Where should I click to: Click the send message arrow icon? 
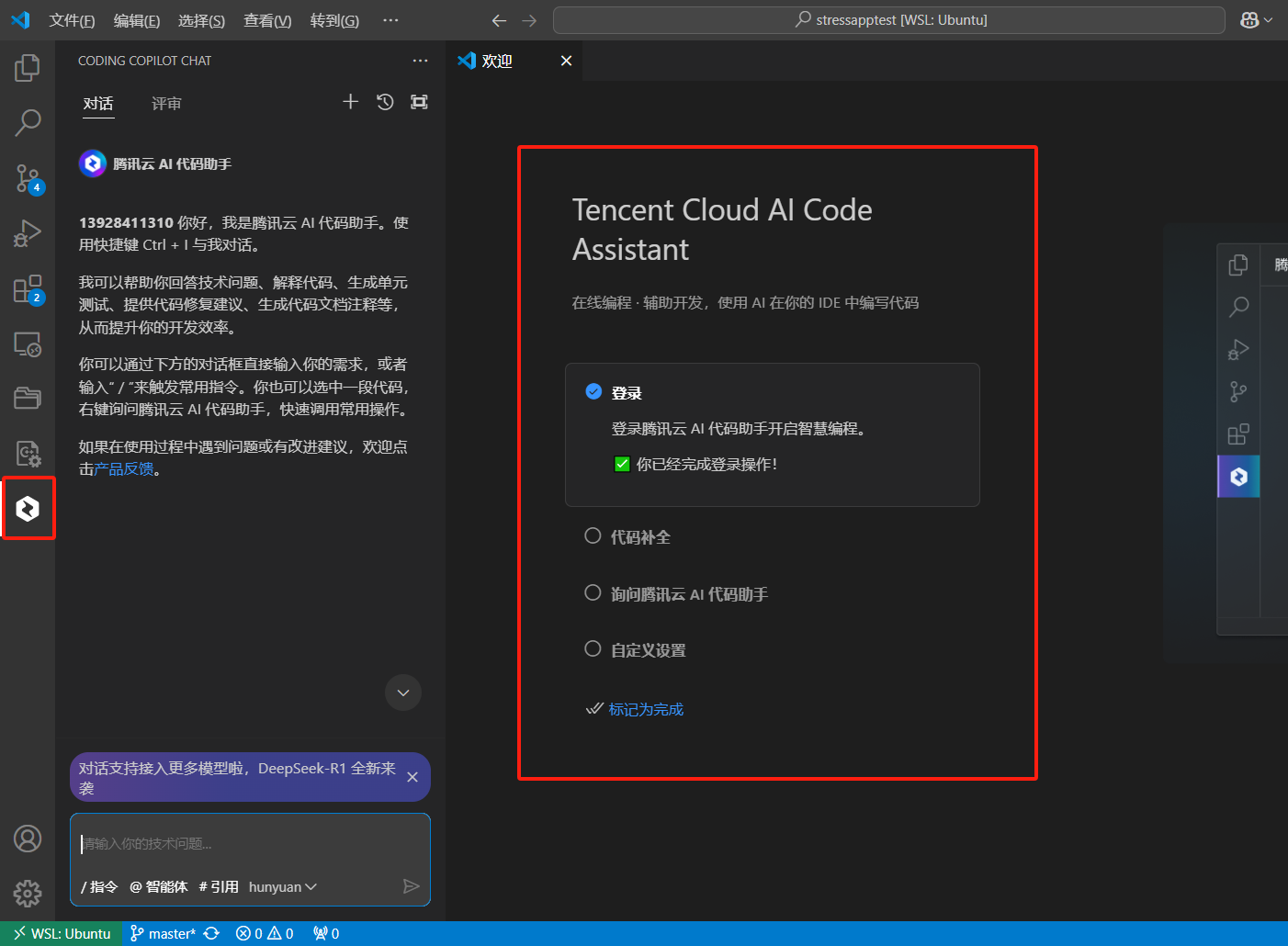point(412,886)
